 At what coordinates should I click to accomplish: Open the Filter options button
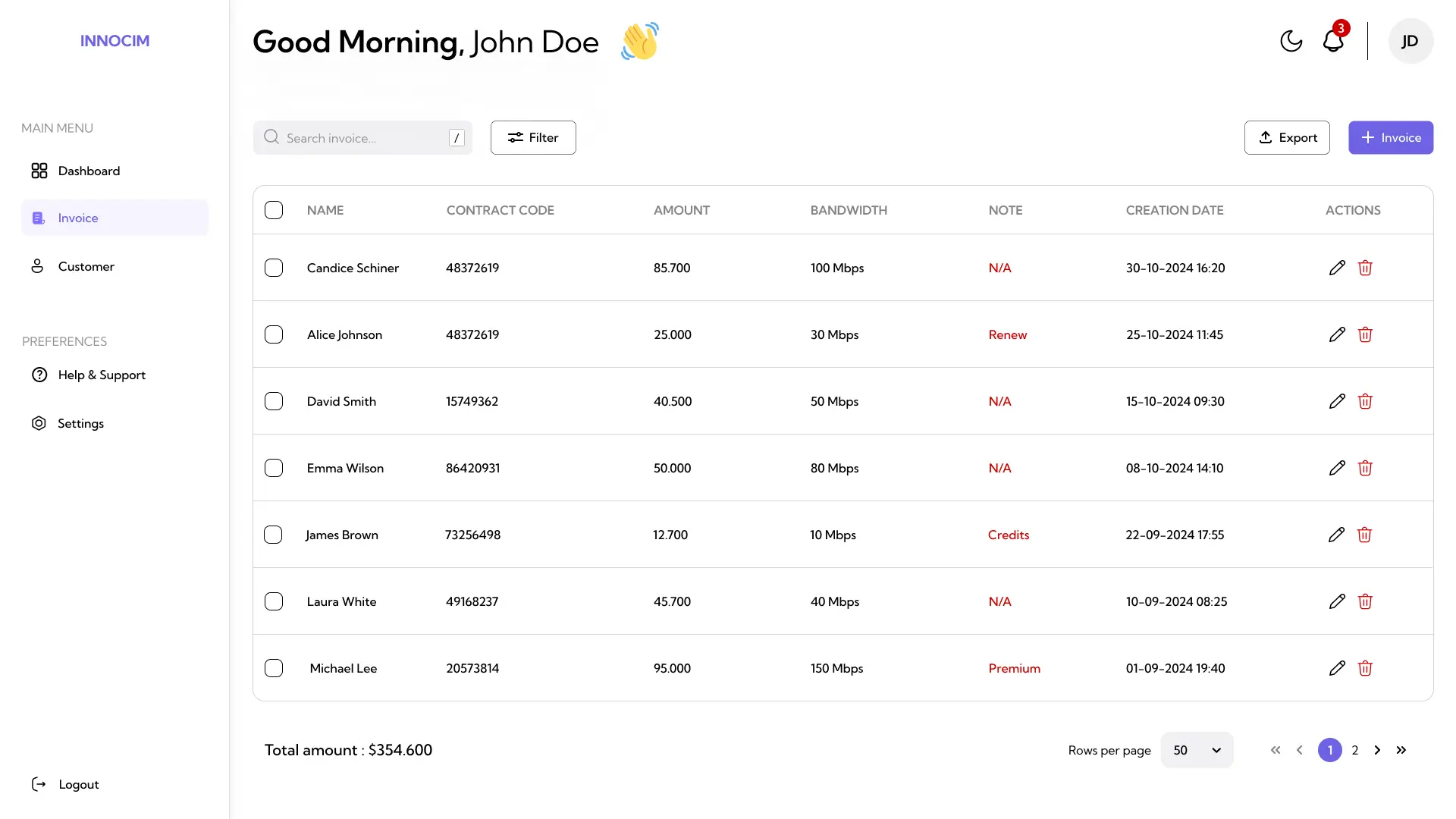[533, 137]
